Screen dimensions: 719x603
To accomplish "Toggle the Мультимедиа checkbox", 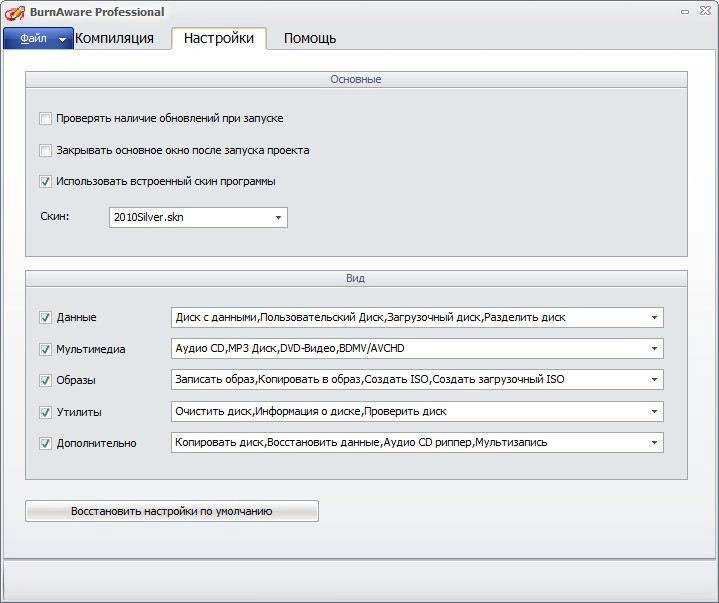I will point(45,349).
